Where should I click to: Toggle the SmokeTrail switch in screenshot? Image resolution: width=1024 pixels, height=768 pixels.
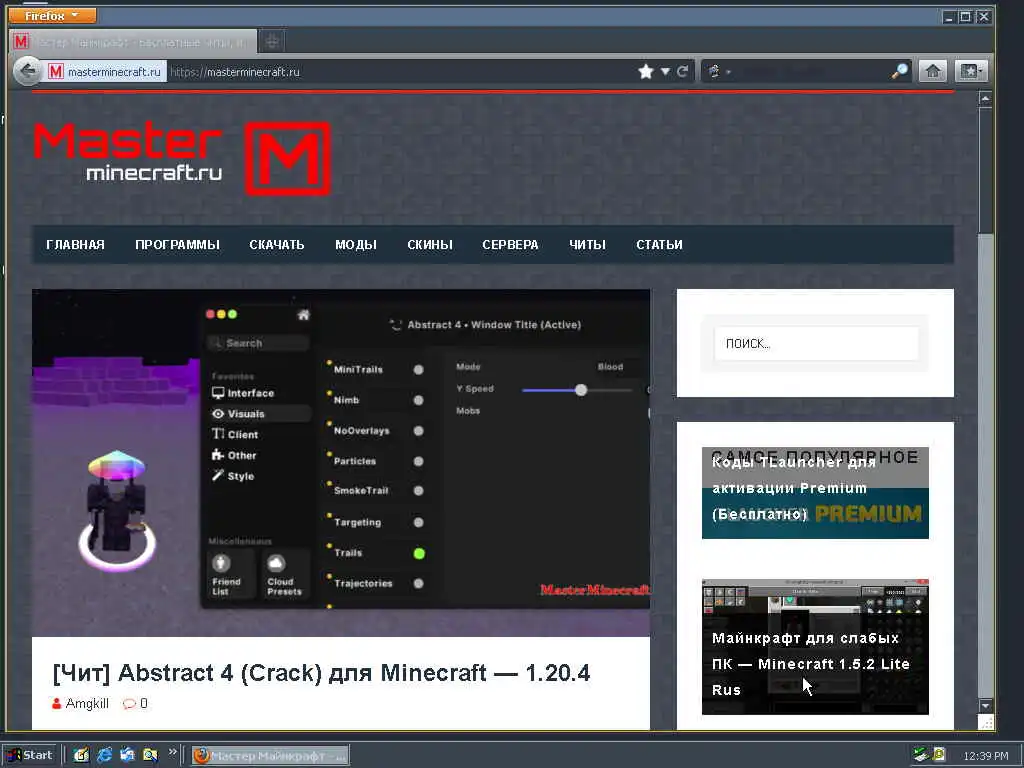coord(419,491)
